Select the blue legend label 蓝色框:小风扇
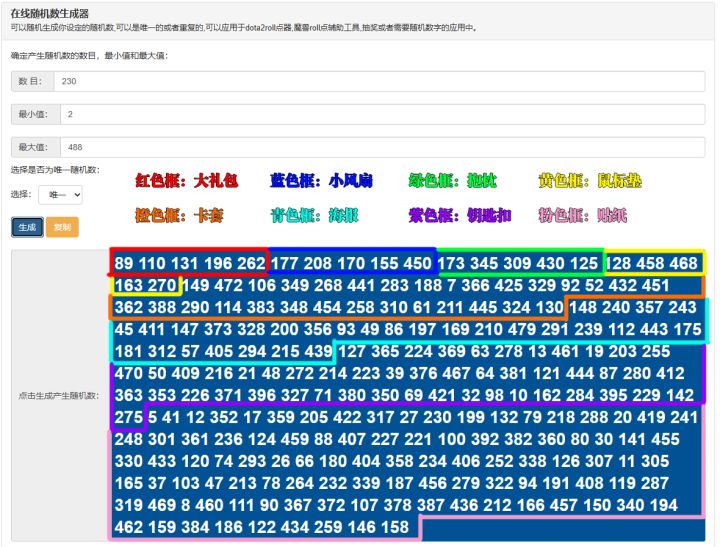 (x=321, y=180)
